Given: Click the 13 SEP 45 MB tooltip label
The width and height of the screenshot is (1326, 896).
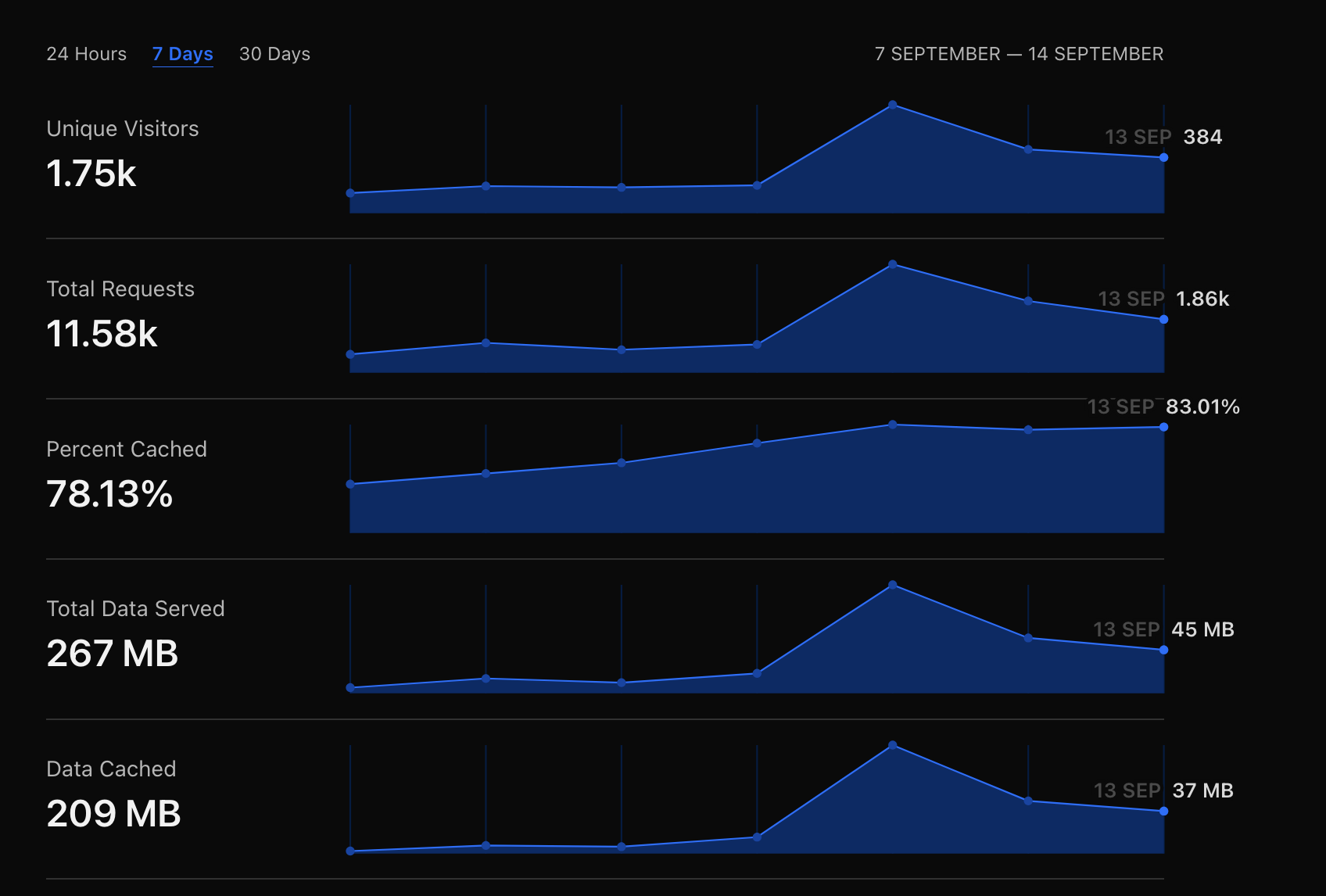Looking at the screenshot, I should pos(1163,629).
